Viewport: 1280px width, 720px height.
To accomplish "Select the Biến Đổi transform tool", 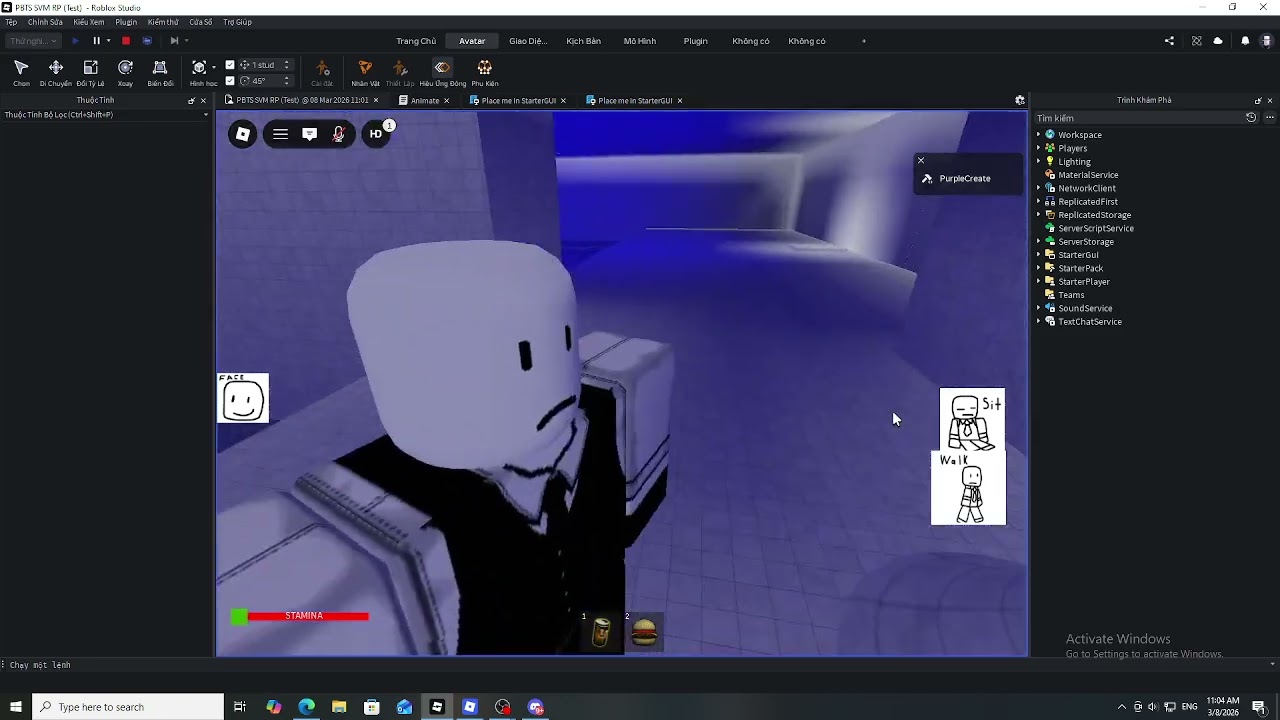I will (160, 73).
